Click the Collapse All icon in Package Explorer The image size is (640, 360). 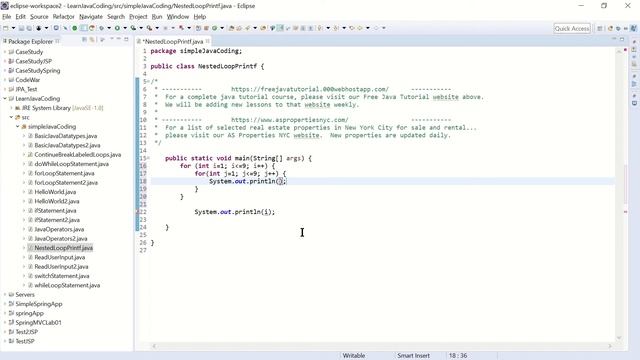click(x=84, y=40)
